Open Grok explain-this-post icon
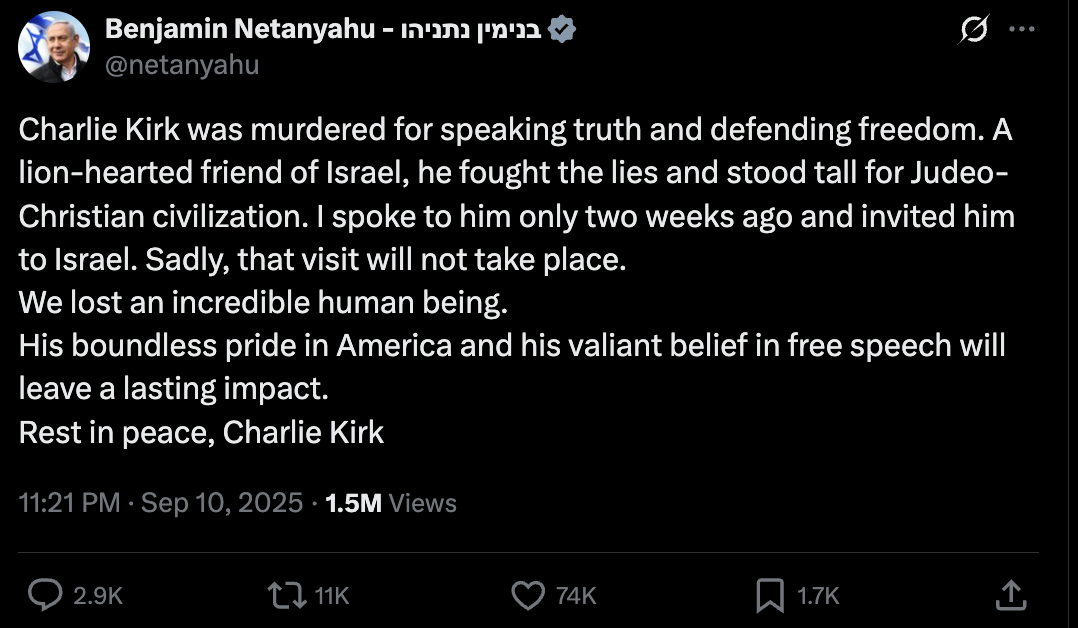This screenshot has height=628, width=1078. [973, 31]
